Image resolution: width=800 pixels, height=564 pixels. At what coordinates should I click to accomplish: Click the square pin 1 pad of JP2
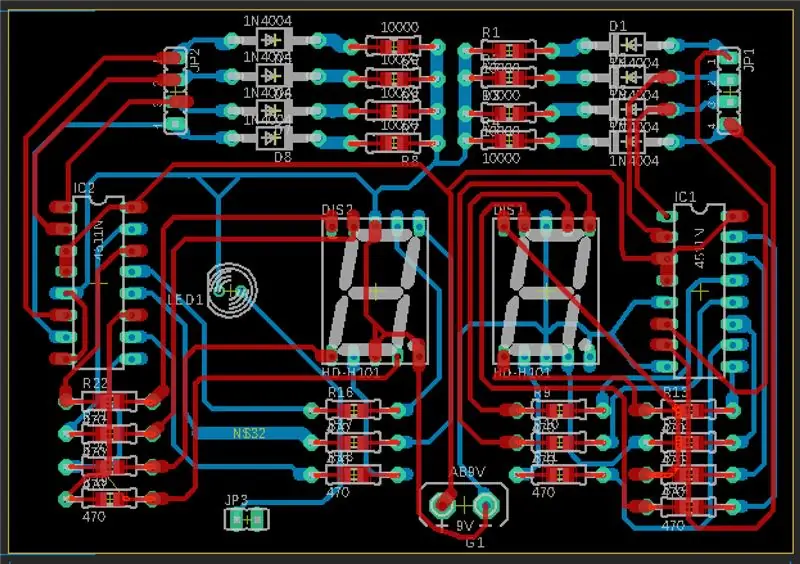click(176, 123)
